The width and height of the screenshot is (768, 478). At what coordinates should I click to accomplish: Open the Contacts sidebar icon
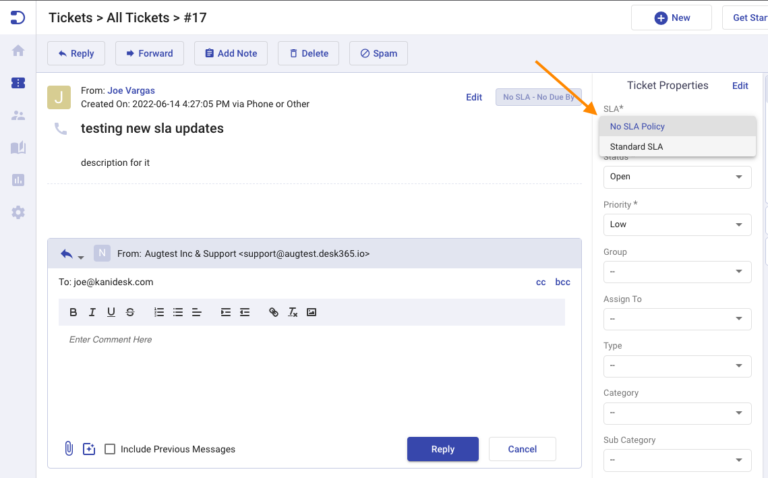coord(18,116)
